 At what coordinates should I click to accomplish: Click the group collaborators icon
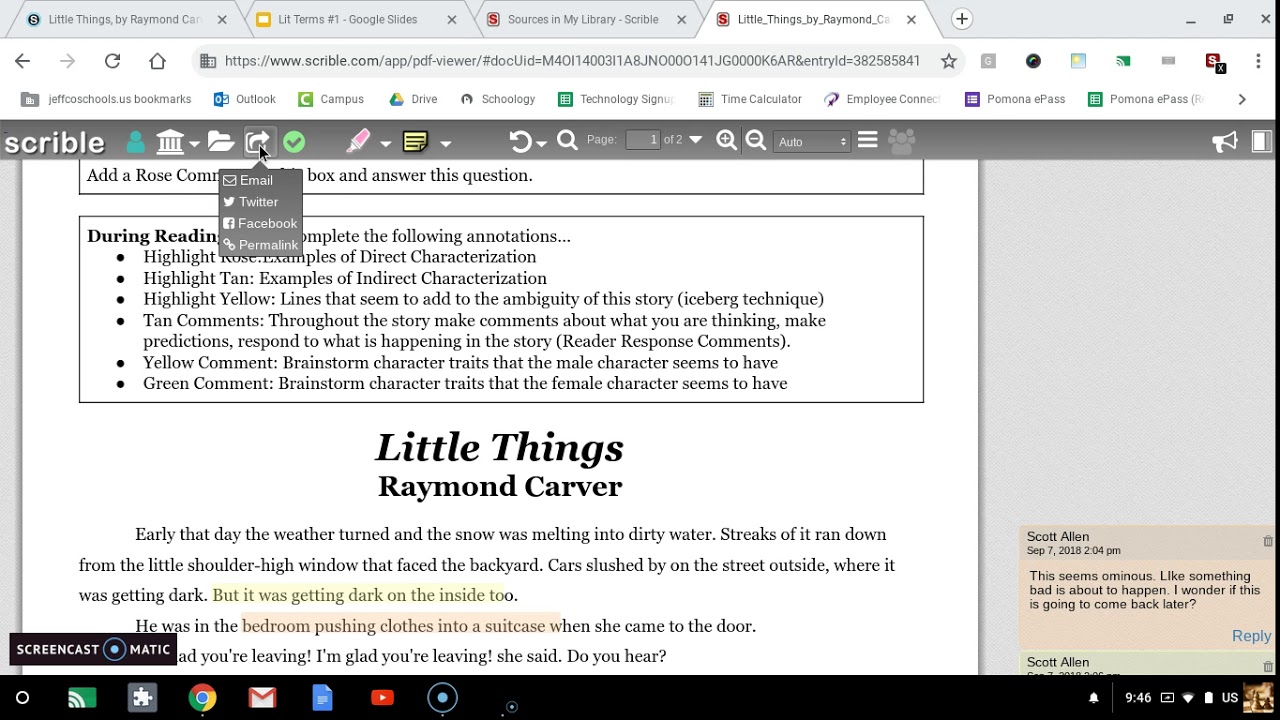pos(902,142)
